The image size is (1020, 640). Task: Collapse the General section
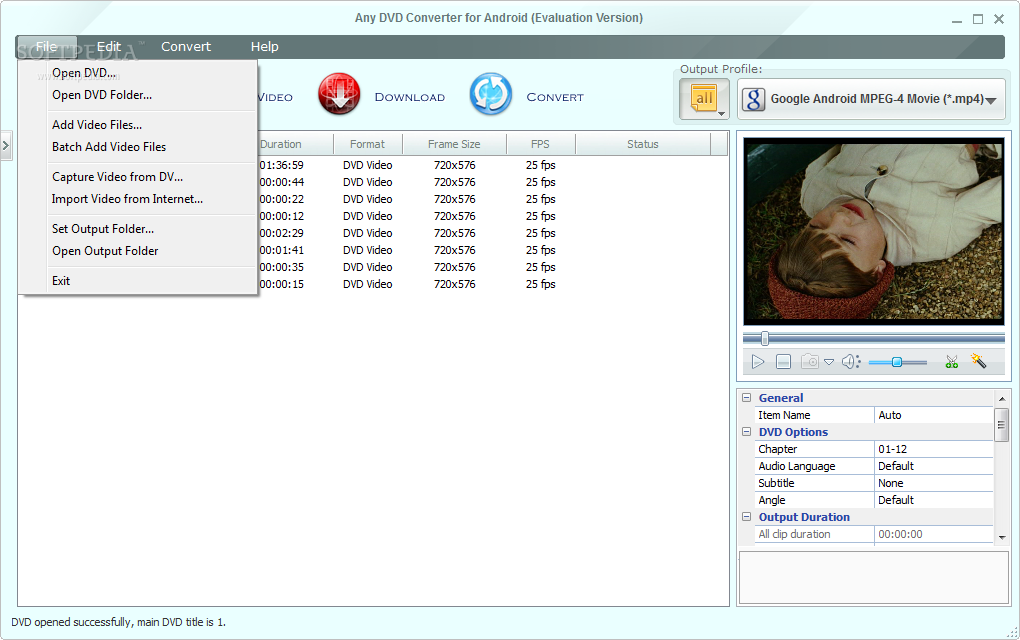pos(747,397)
